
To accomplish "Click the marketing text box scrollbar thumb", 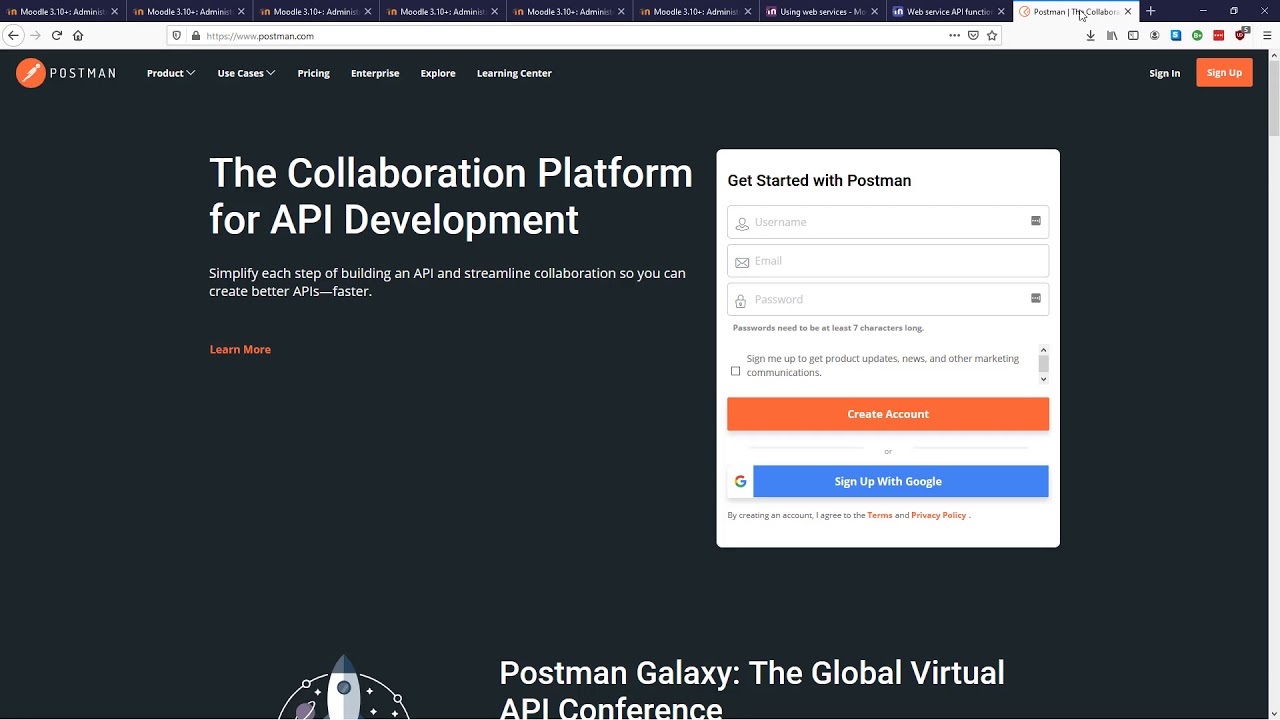I will [x=1043, y=364].
